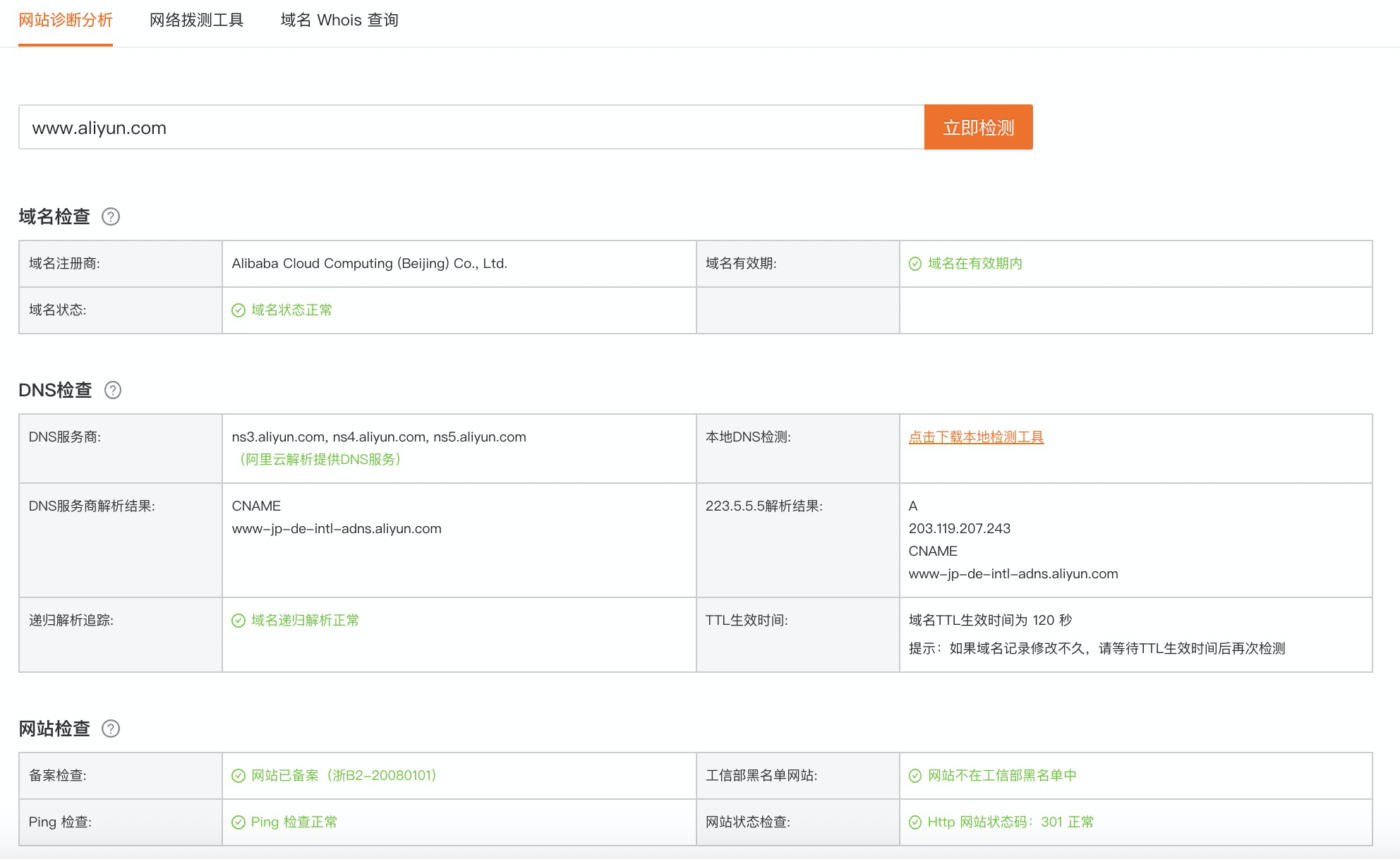Click 域名检查 section heading
Screen dimensions: 1400x859
tap(54, 217)
